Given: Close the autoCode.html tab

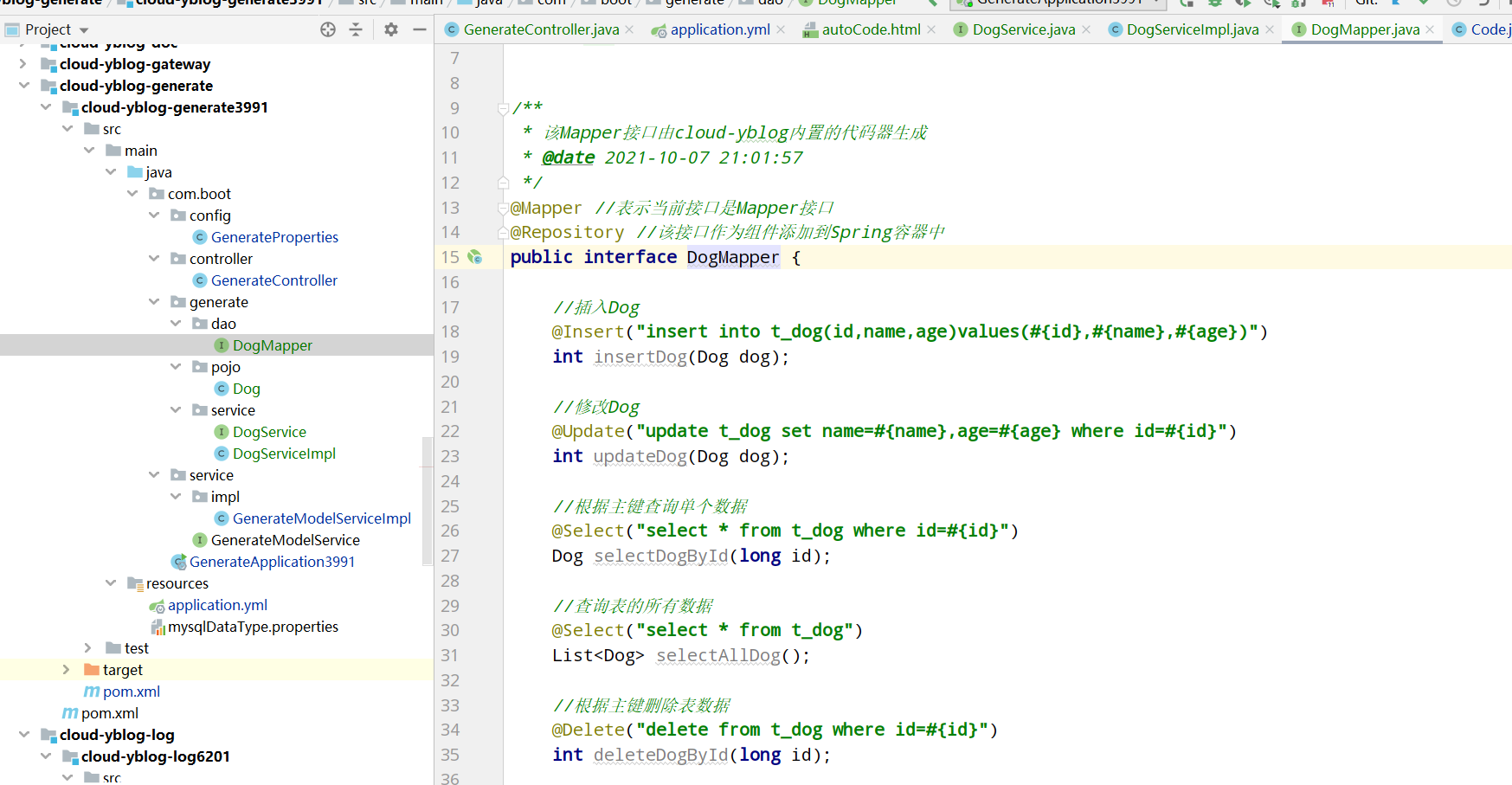Looking at the screenshot, I should point(931,29).
